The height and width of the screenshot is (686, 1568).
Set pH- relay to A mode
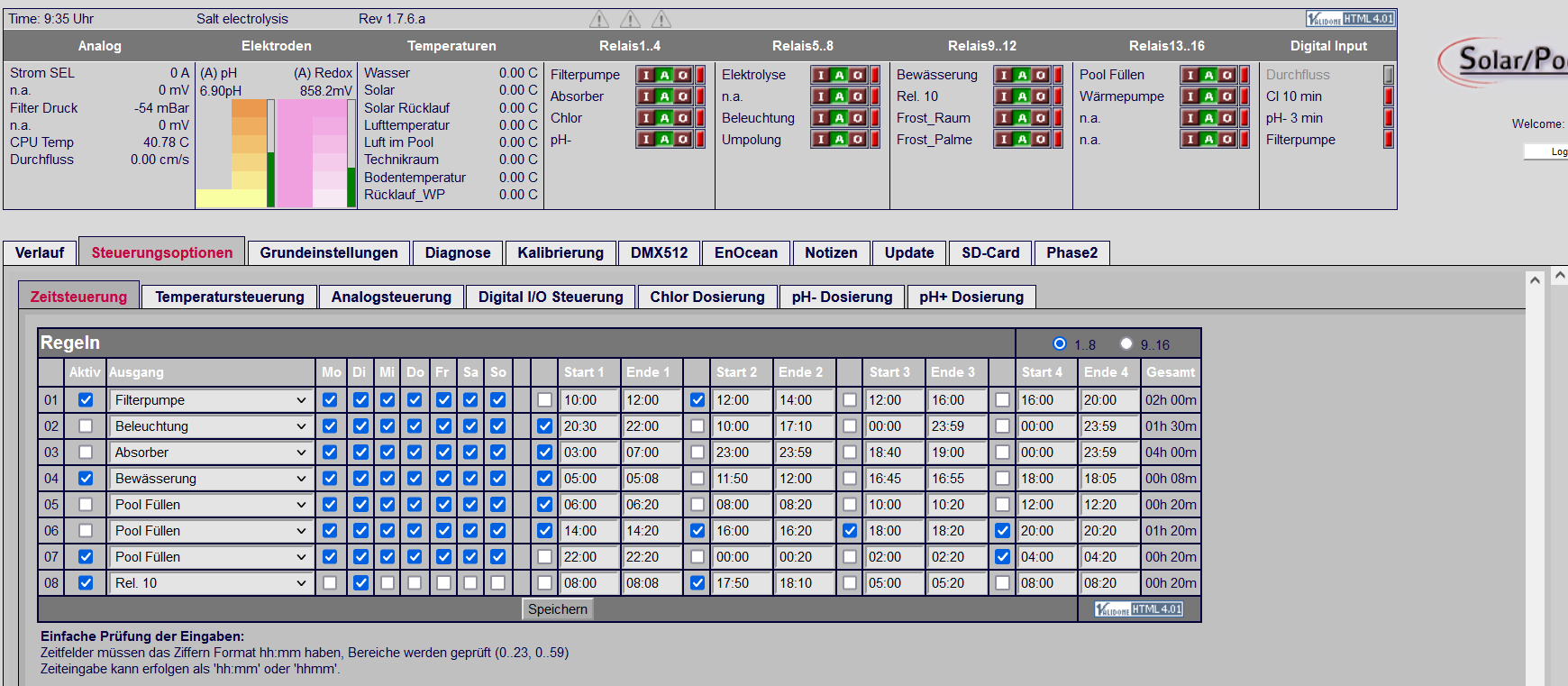[x=664, y=140]
